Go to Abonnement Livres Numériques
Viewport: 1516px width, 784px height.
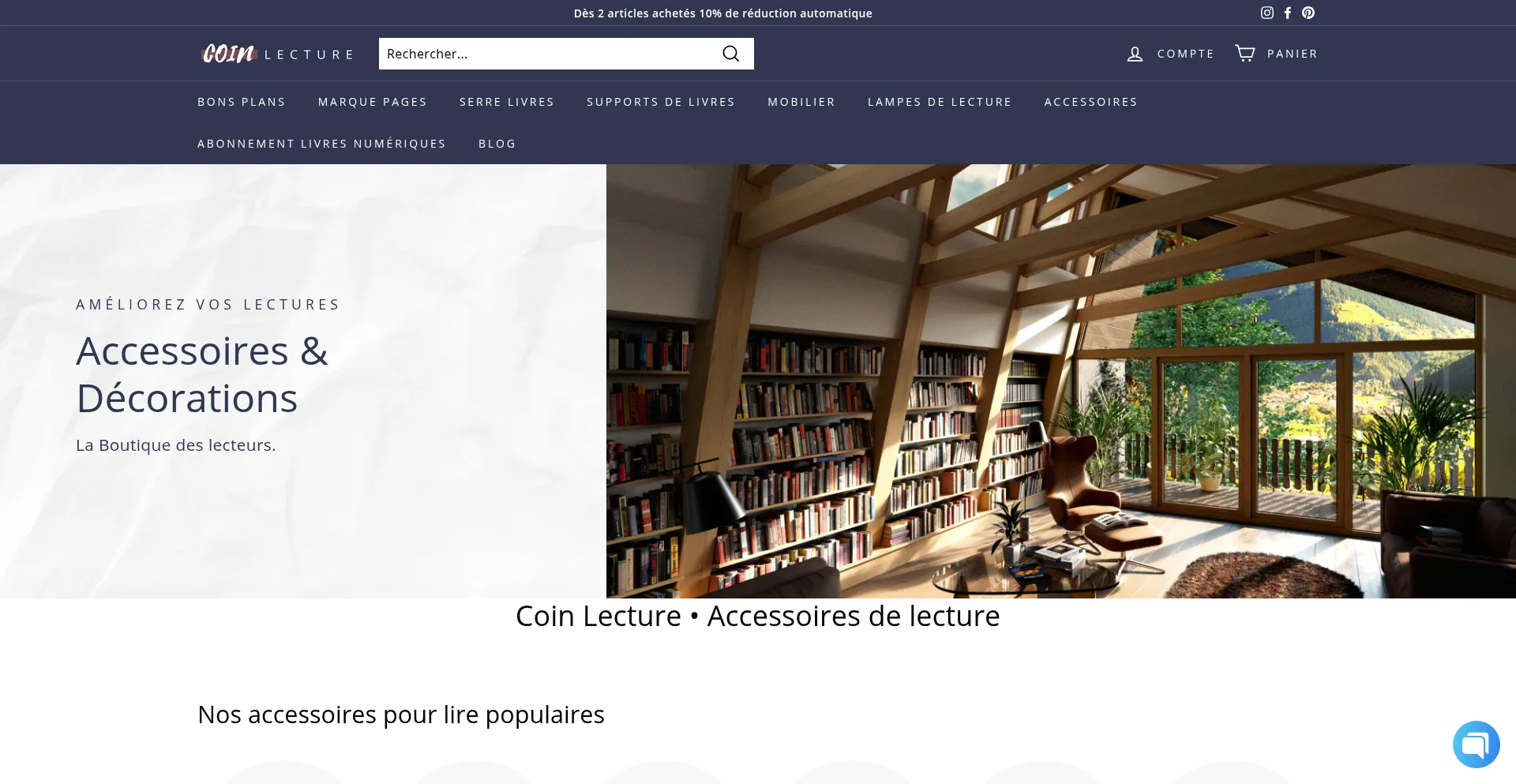pos(321,144)
